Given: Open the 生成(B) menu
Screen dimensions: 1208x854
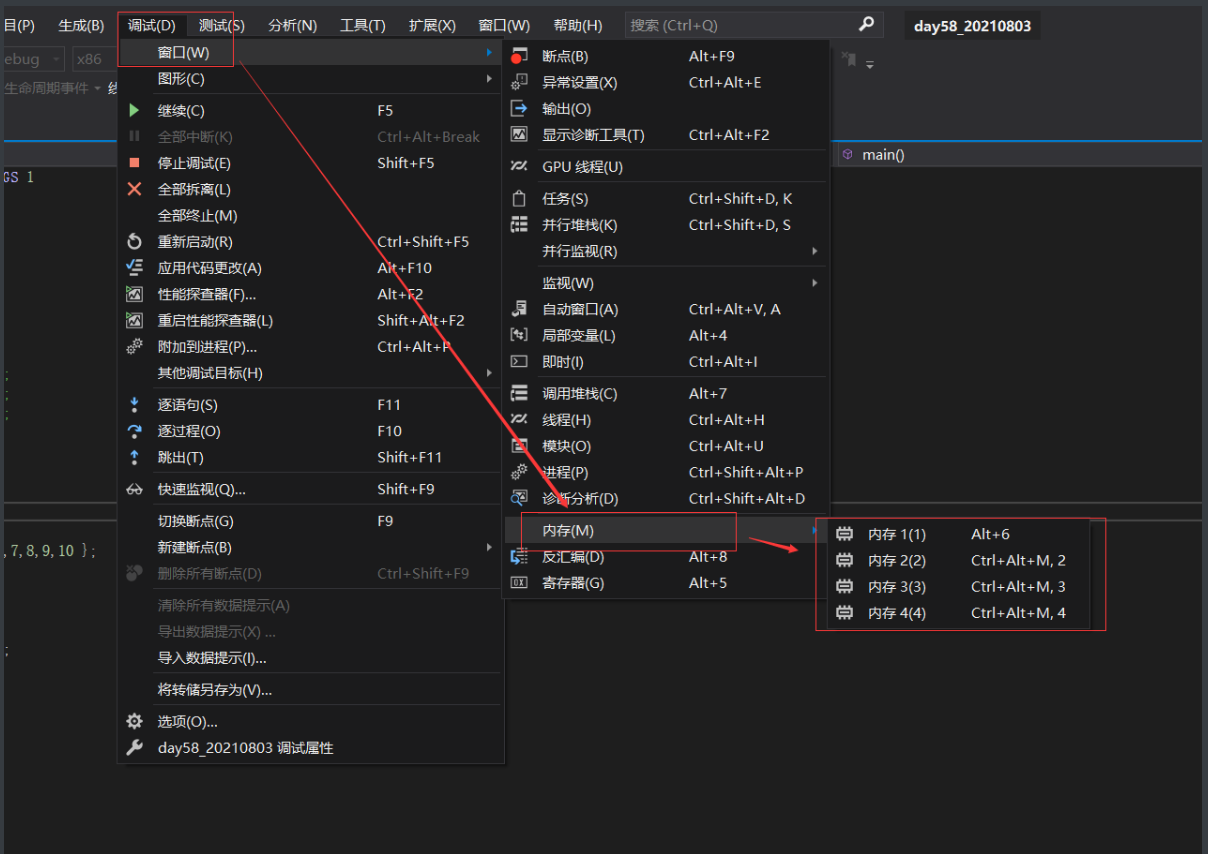Looking at the screenshot, I should pos(81,25).
